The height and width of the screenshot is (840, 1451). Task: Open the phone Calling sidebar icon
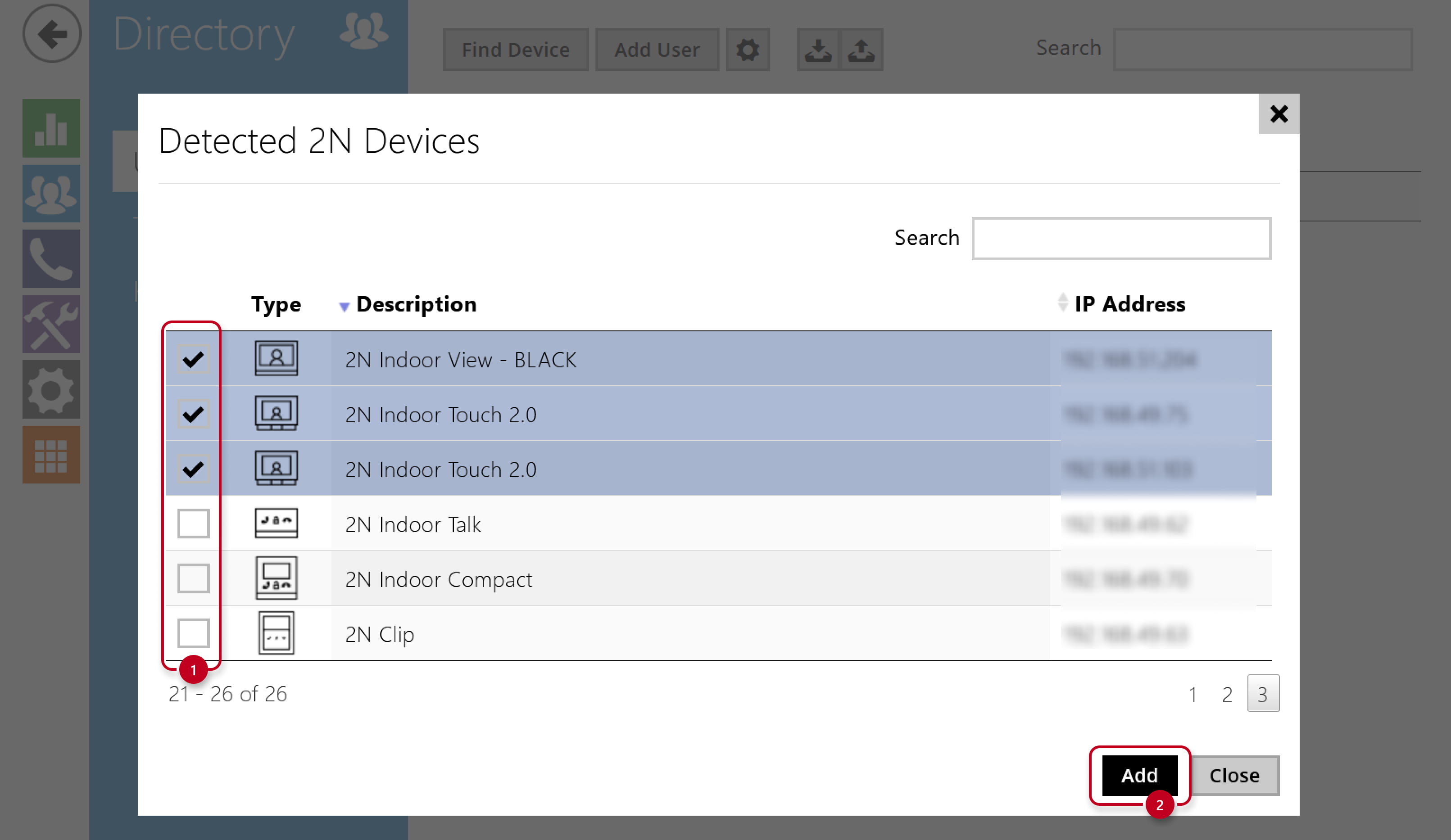click(x=51, y=259)
